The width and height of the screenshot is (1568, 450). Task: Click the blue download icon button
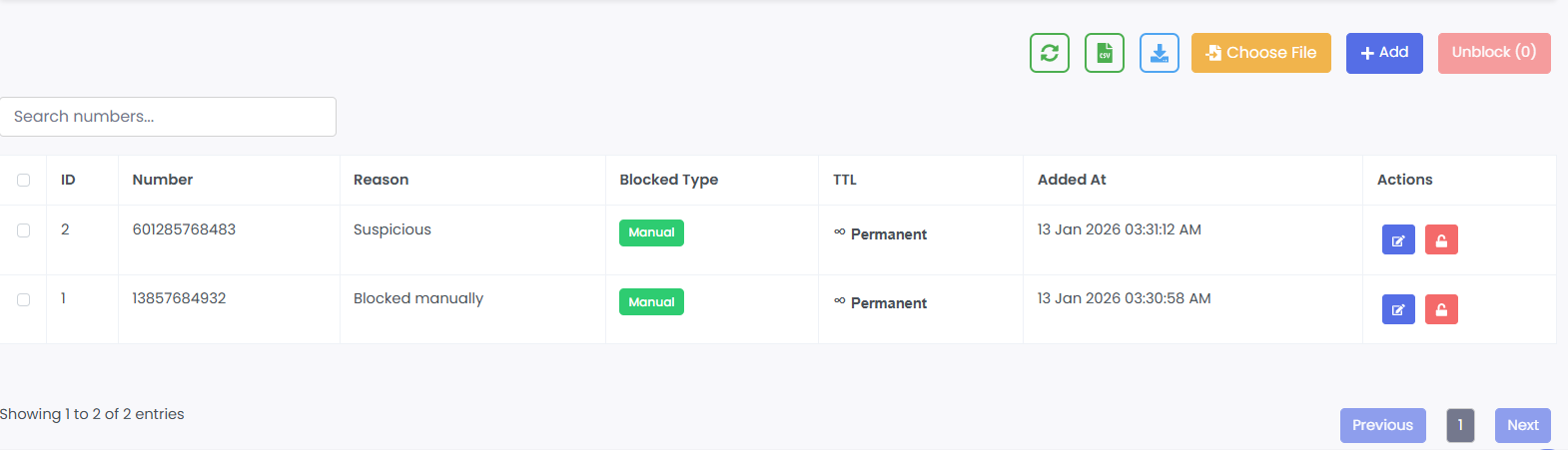pyautogui.click(x=1160, y=53)
